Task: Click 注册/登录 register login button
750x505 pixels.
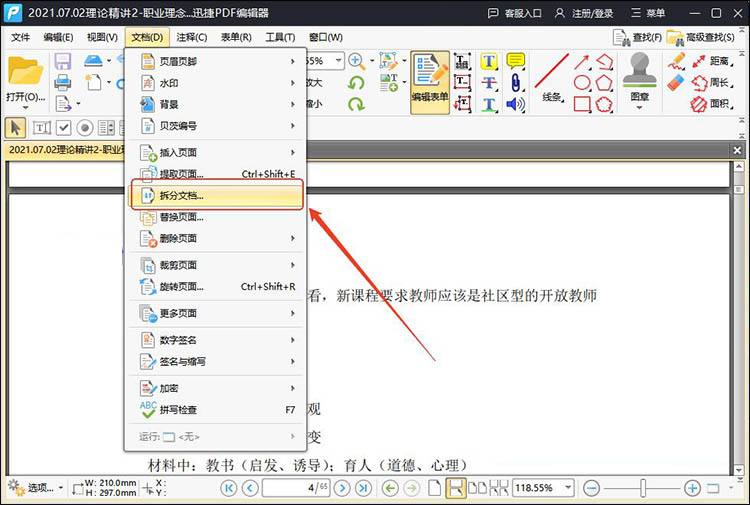Action: tap(585, 13)
